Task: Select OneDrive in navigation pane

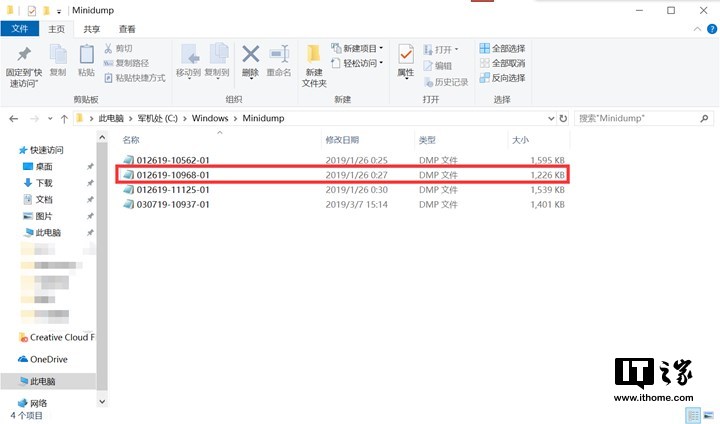Action: 48,359
